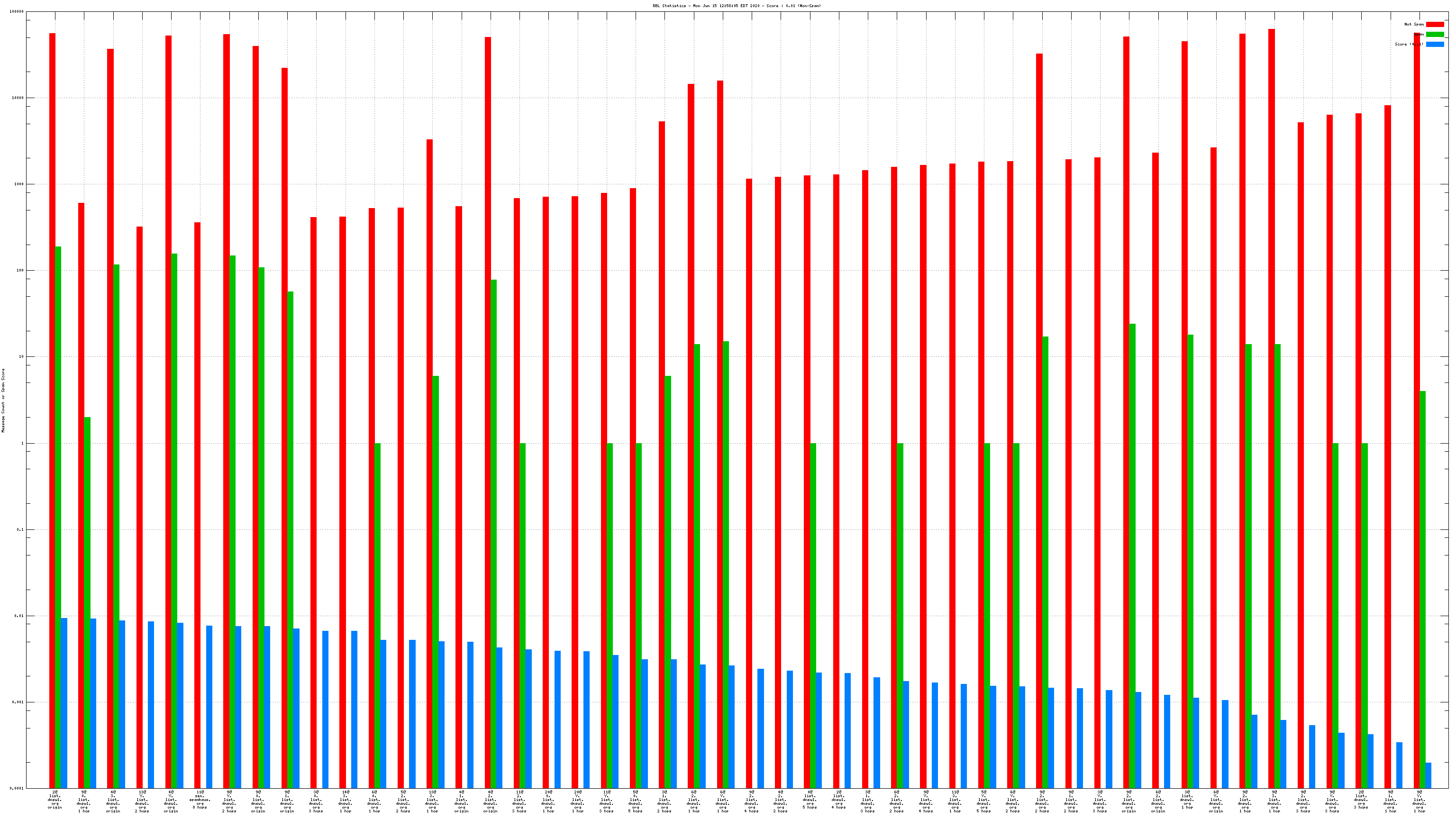Click the first blue score bar at far left
The image size is (1456, 819).
pyautogui.click(x=64, y=703)
